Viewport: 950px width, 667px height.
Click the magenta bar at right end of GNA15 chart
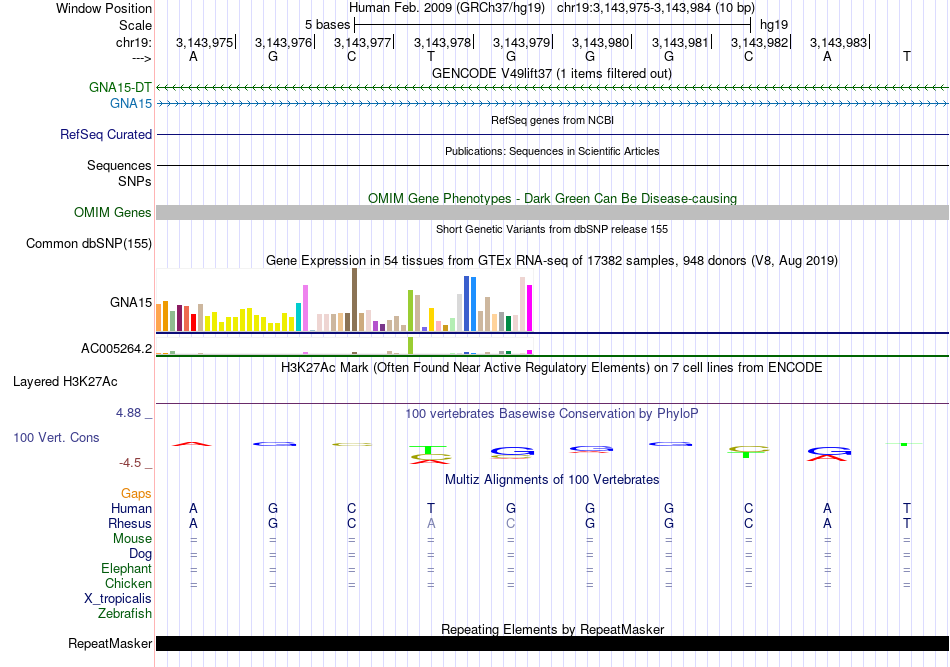pos(530,308)
